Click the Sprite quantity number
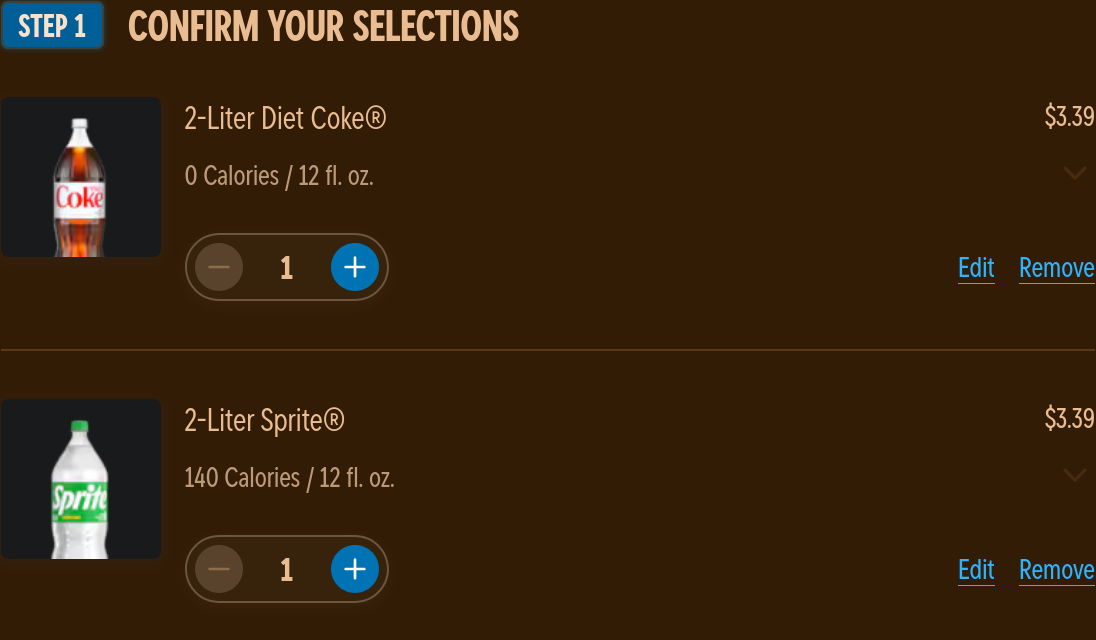 (287, 569)
